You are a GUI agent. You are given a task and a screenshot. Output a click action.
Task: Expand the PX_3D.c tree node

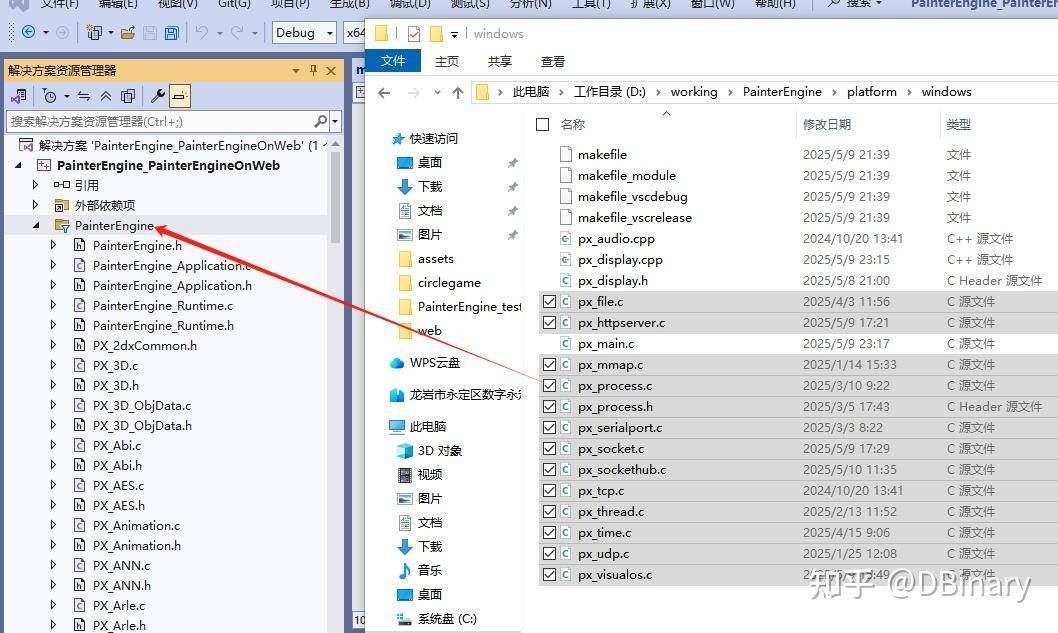pyautogui.click(x=53, y=365)
